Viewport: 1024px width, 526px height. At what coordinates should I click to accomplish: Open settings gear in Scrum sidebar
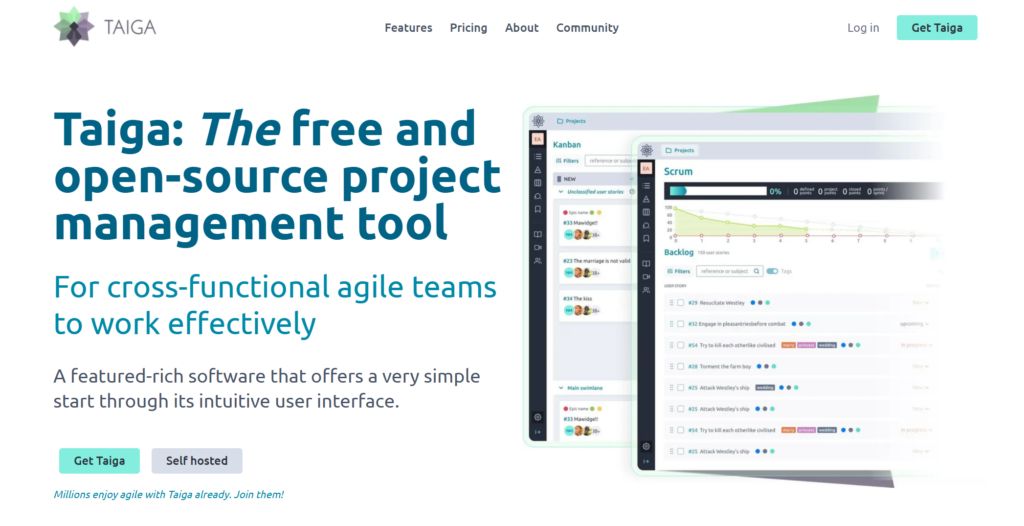click(x=646, y=446)
